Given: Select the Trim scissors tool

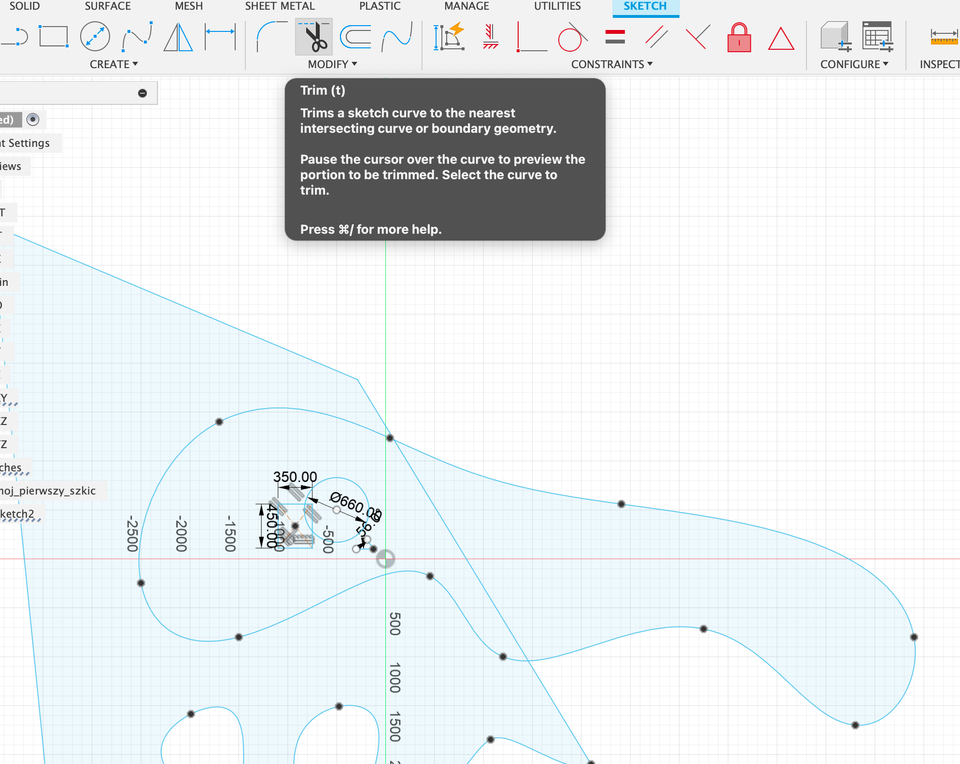Looking at the screenshot, I should (314, 38).
